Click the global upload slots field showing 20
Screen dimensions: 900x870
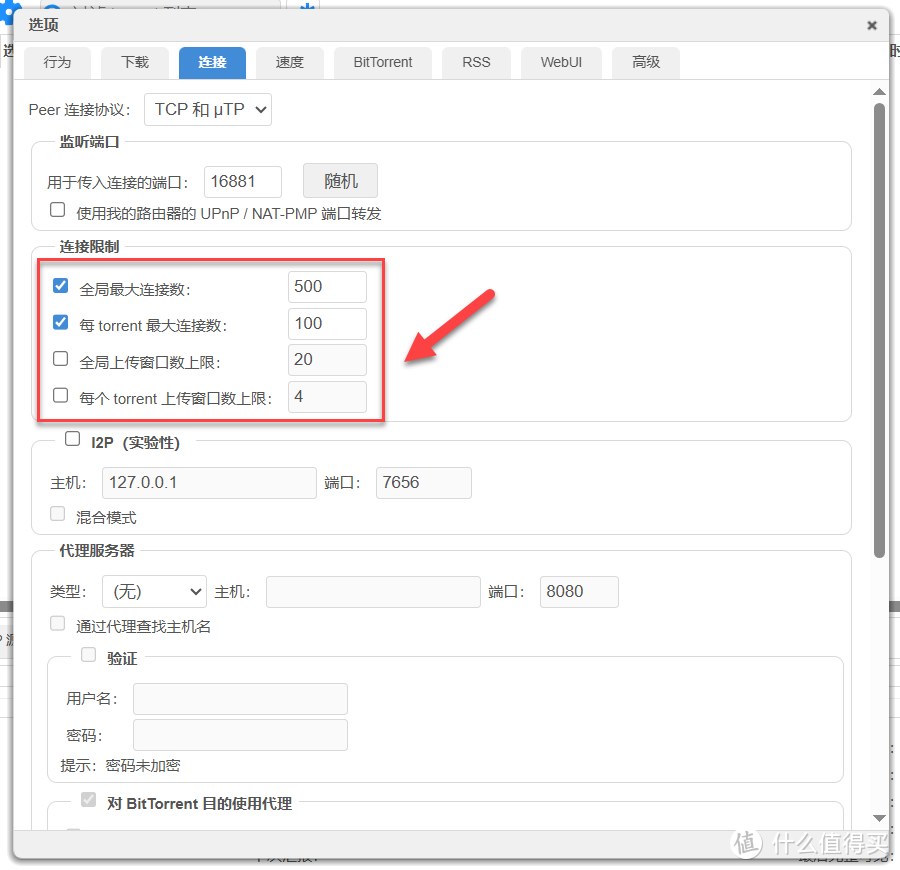327,360
